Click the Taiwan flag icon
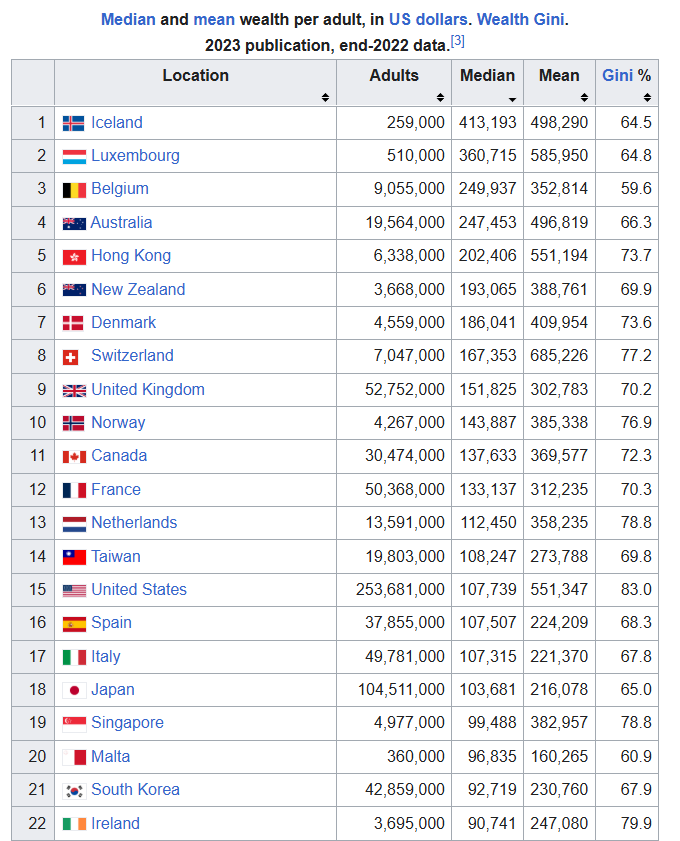This screenshot has width=680, height=841. point(74,558)
